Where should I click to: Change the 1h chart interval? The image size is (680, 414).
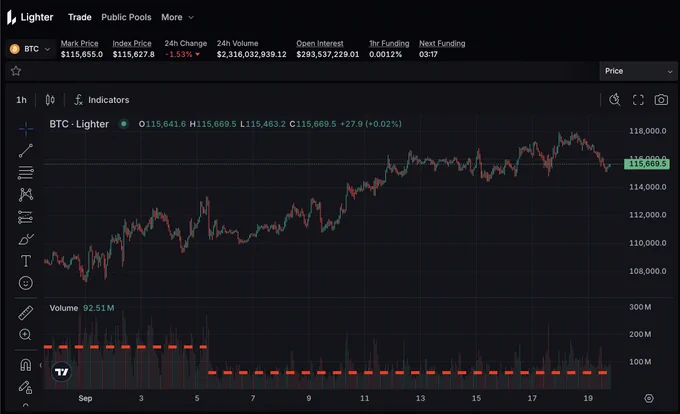21,100
